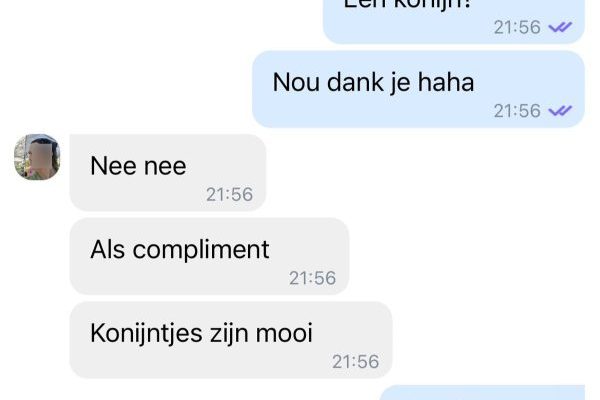Viewport: 600px width, 400px height.
Task: Click the word 'haha' in the sent message
Action: point(446,82)
